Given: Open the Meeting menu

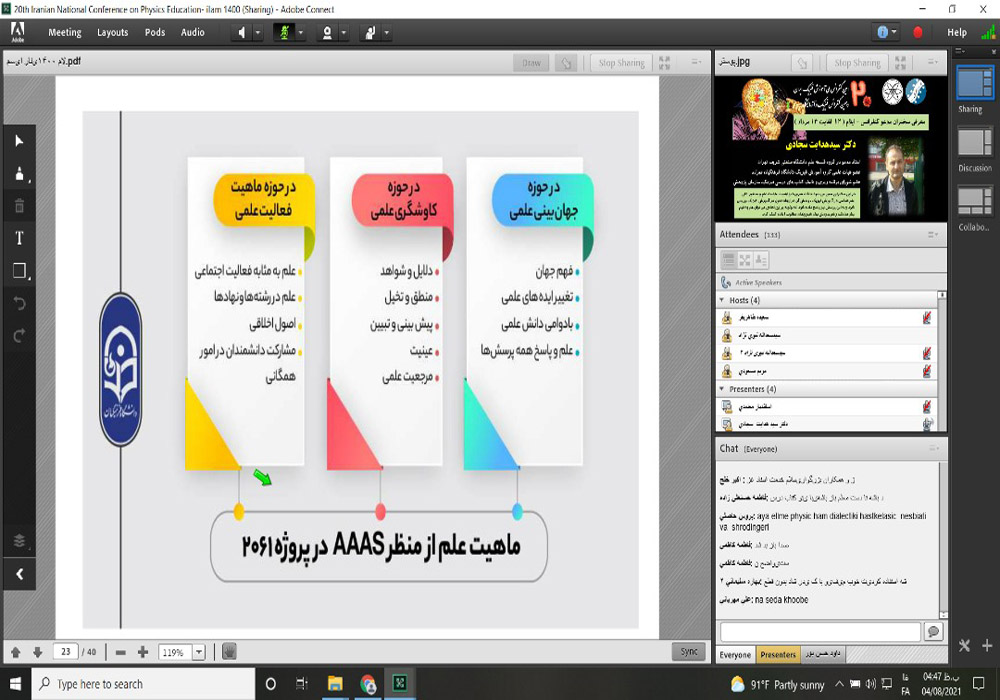Looking at the screenshot, I should (65, 32).
